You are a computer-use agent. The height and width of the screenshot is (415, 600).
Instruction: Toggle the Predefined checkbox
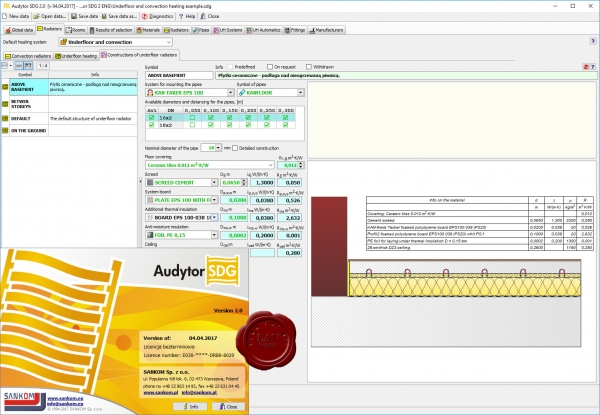[230, 67]
